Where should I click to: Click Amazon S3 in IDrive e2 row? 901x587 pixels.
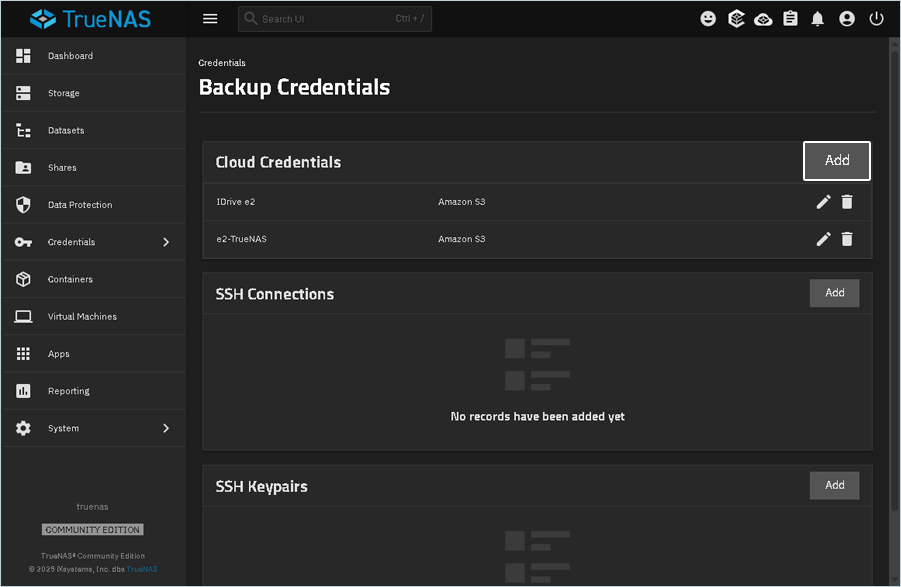[x=461, y=202]
